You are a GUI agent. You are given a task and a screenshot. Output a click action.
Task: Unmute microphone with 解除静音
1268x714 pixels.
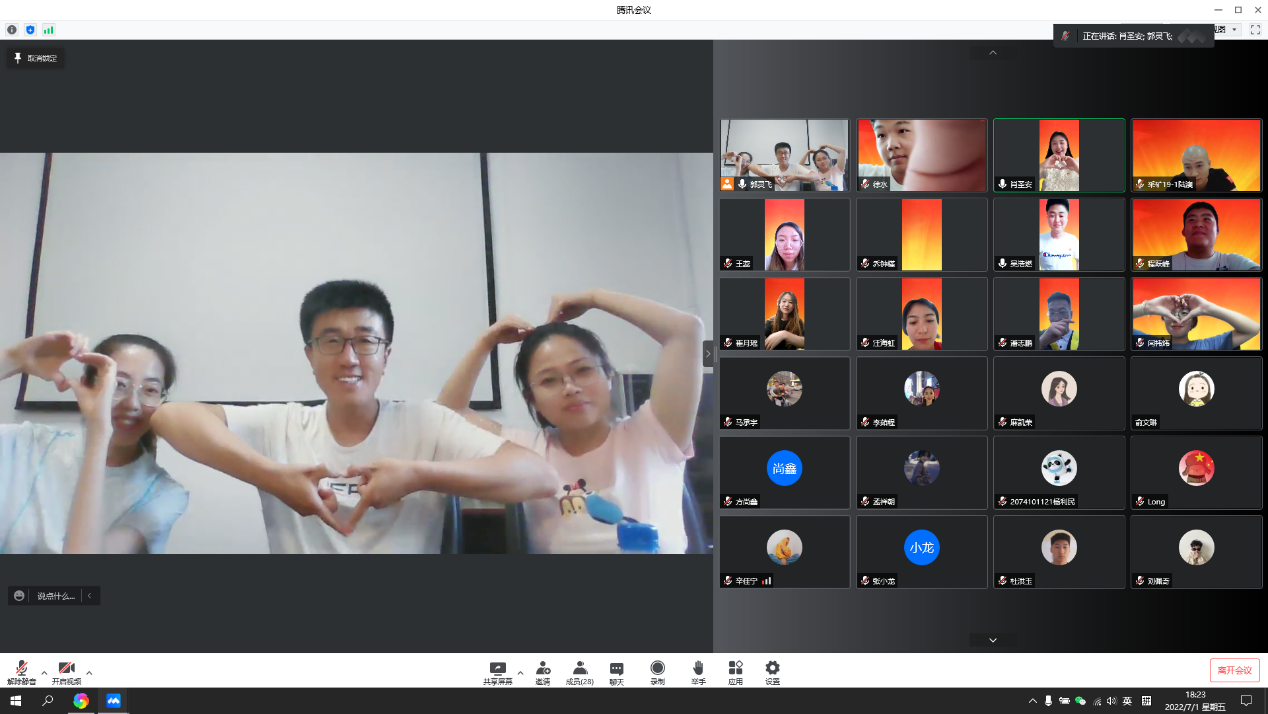(x=21, y=671)
